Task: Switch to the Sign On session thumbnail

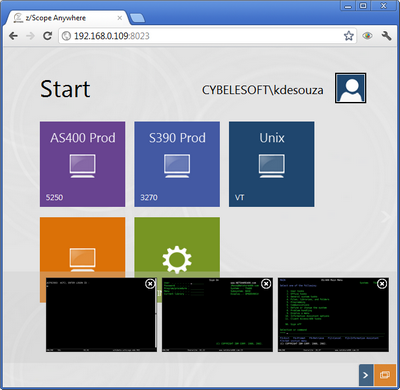Action: [217, 315]
